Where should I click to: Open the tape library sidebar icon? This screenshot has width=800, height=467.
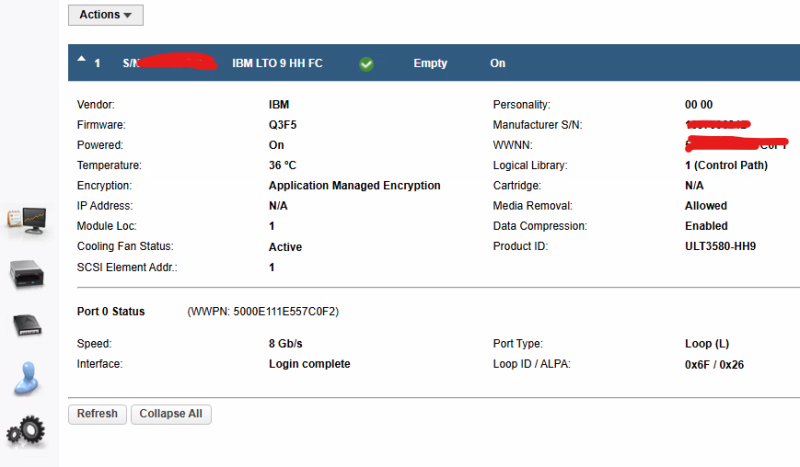pos(27,274)
